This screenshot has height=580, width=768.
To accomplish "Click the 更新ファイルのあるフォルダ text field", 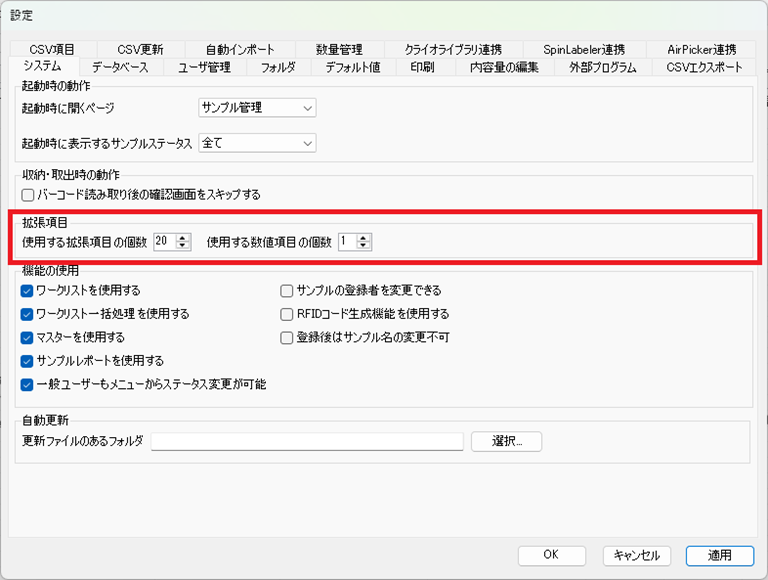I will click(307, 441).
